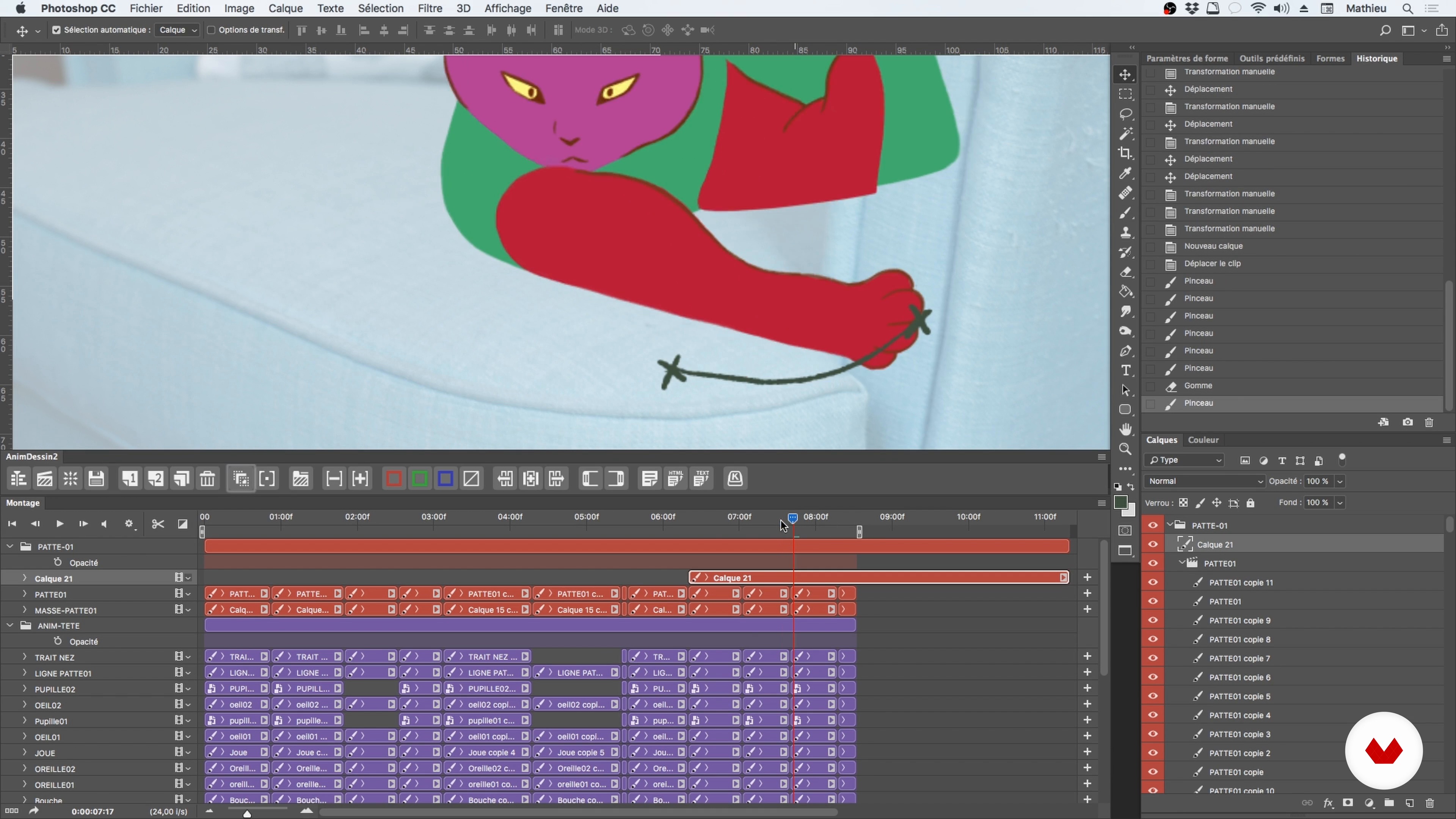Add media to the OREILLE02 track
The image size is (1456, 819).
[x=1087, y=768]
